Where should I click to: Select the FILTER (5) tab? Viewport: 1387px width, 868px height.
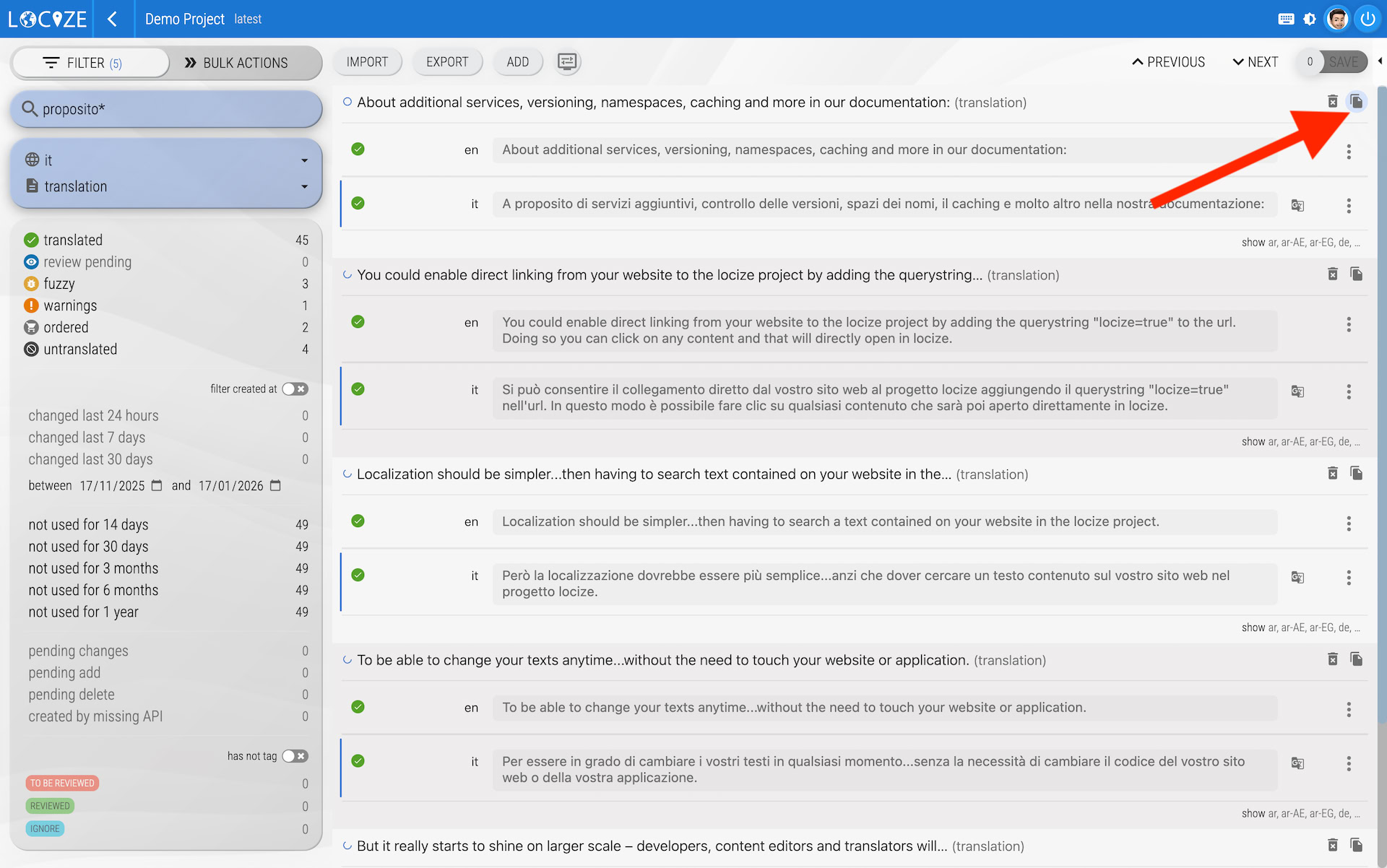pyautogui.click(x=91, y=63)
